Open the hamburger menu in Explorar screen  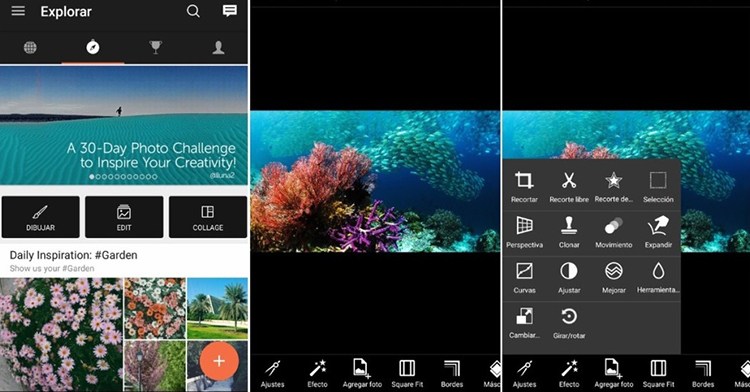click(x=18, y=11)
